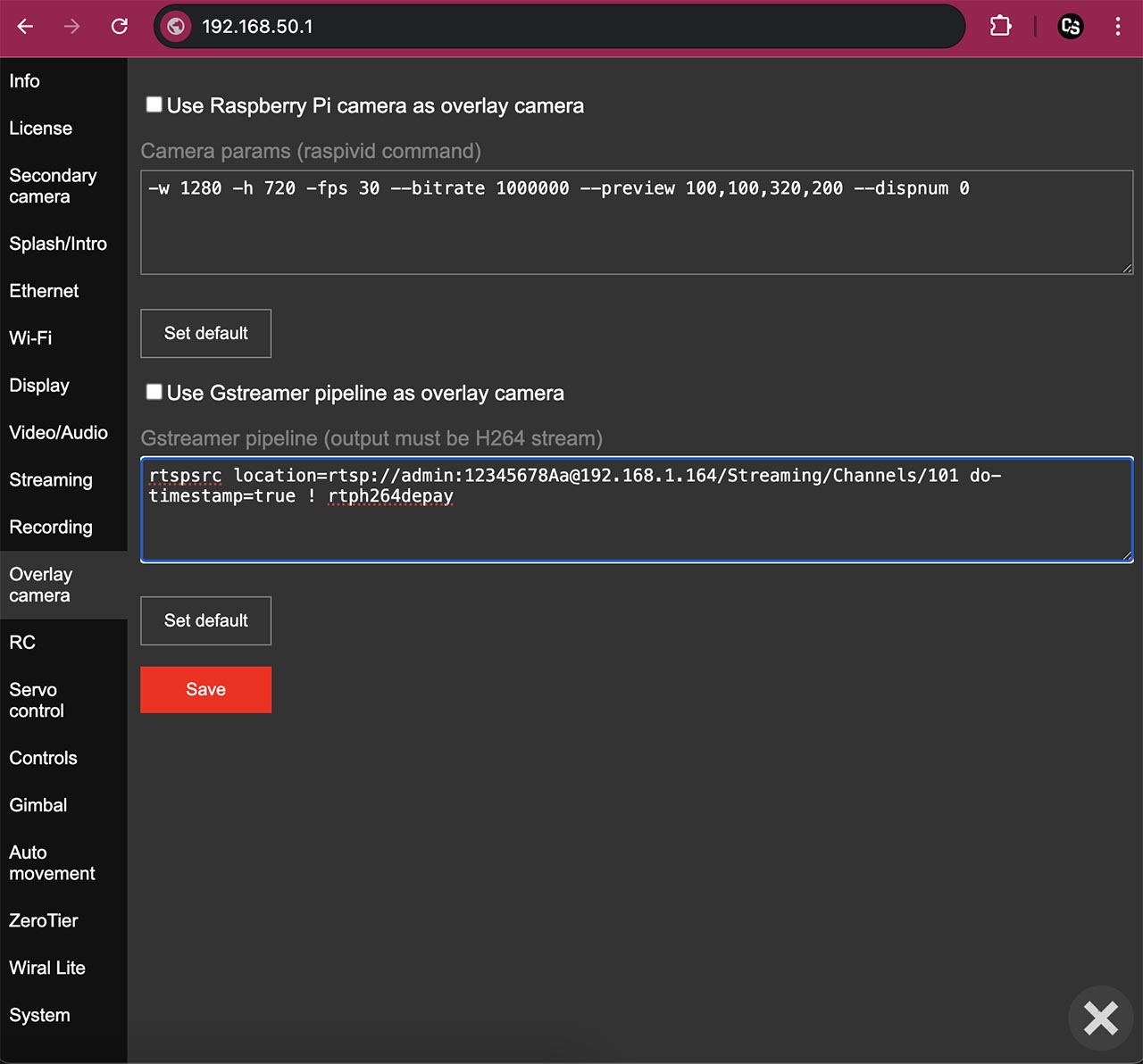
Task: Open the extensions puzzle icon
Action: (x=1001, y=27)
